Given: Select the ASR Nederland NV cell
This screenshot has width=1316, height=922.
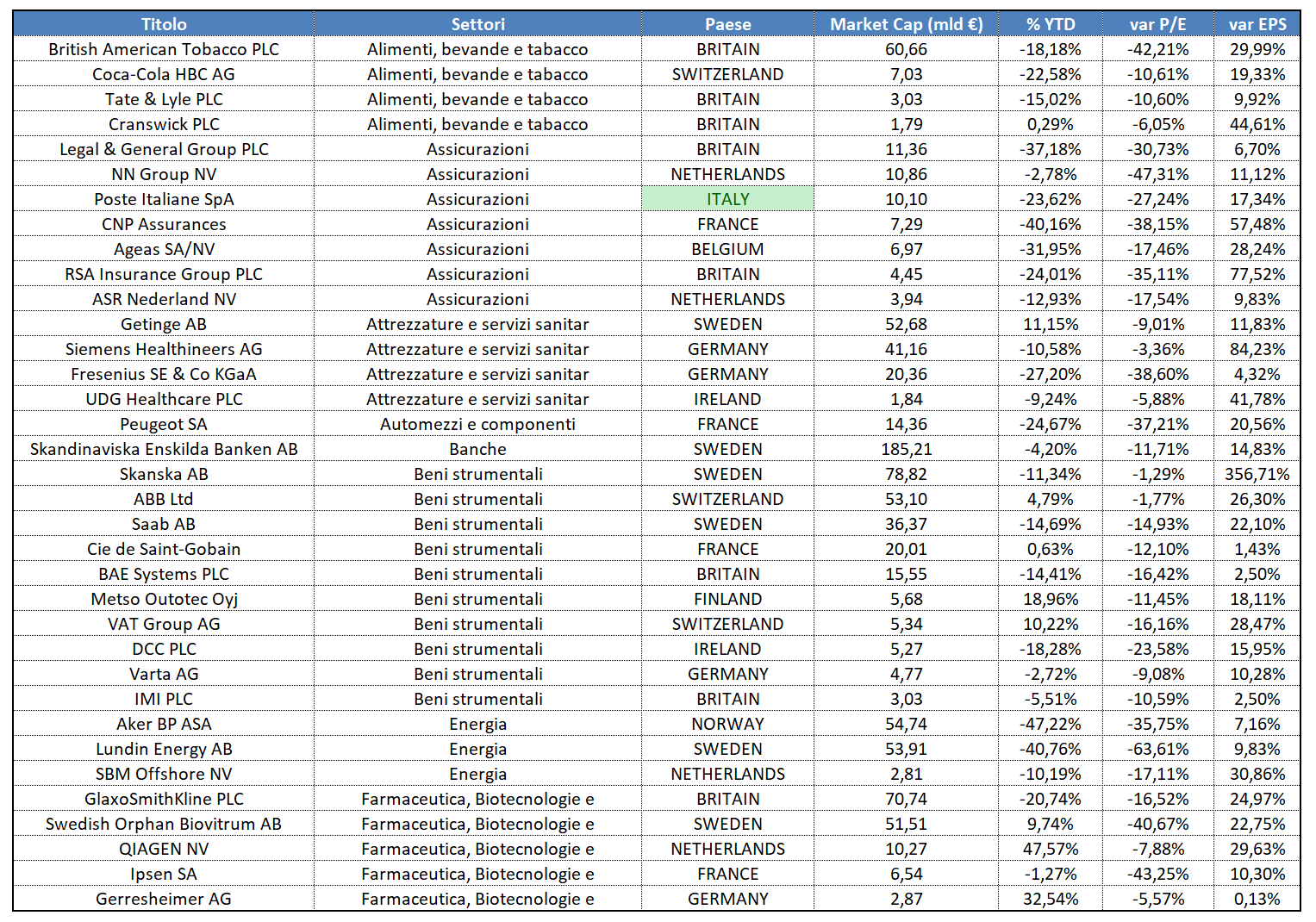Looking at the screenshot, I should point(164,299).
